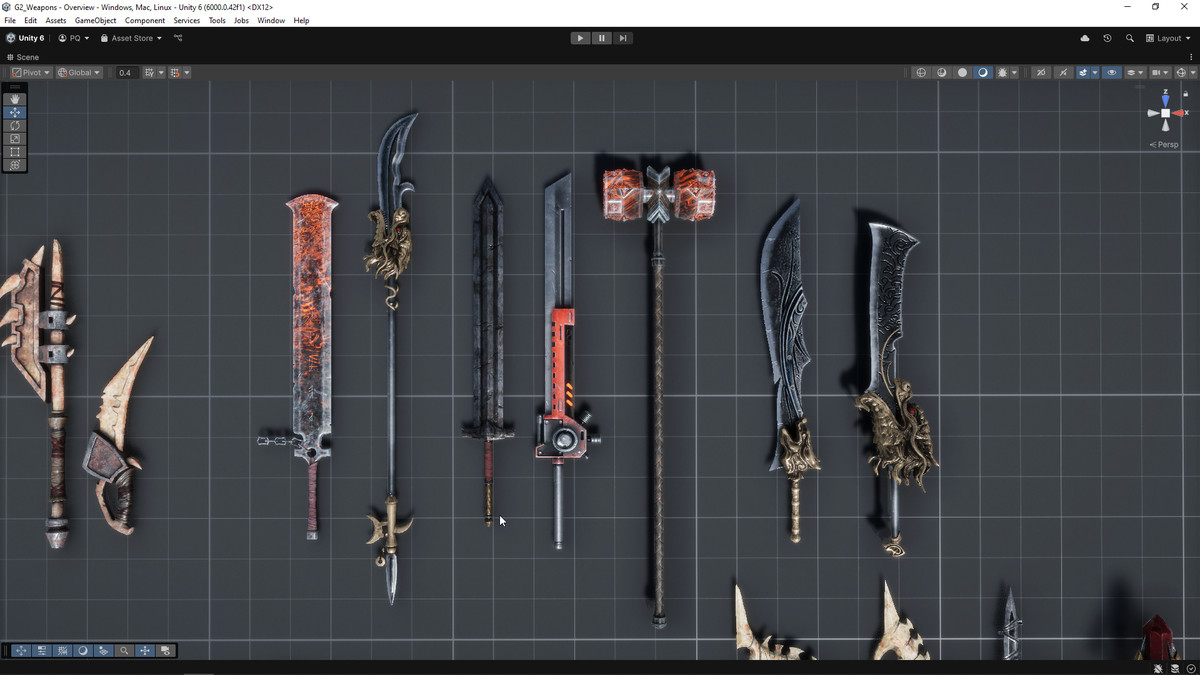Click the Draw Modes overlay icon in bottom bar
Viewport: 1200px width, 675px height.
(83, 650)
